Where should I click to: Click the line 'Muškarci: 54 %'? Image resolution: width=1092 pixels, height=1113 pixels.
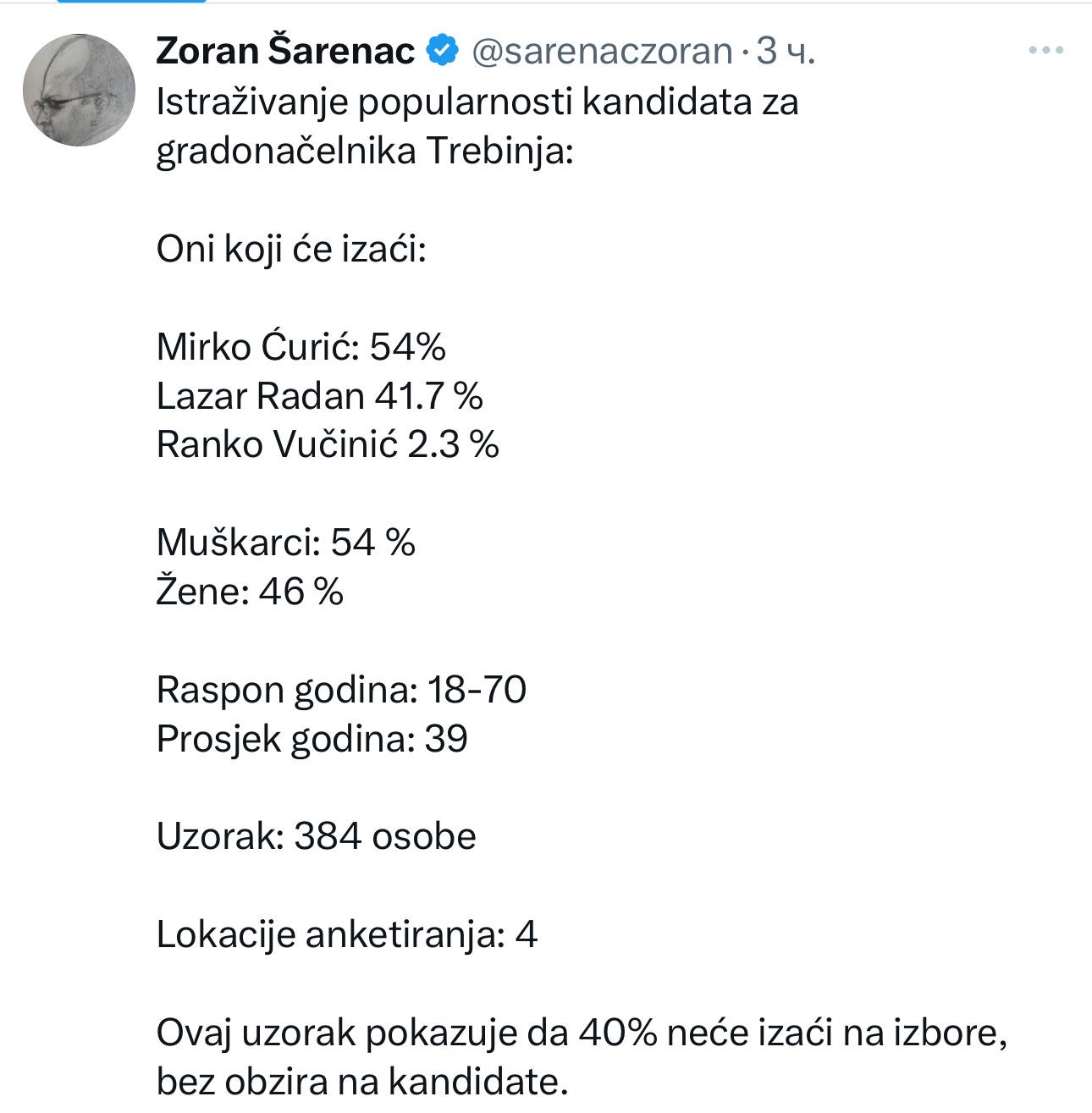click(x=286, y=542)
